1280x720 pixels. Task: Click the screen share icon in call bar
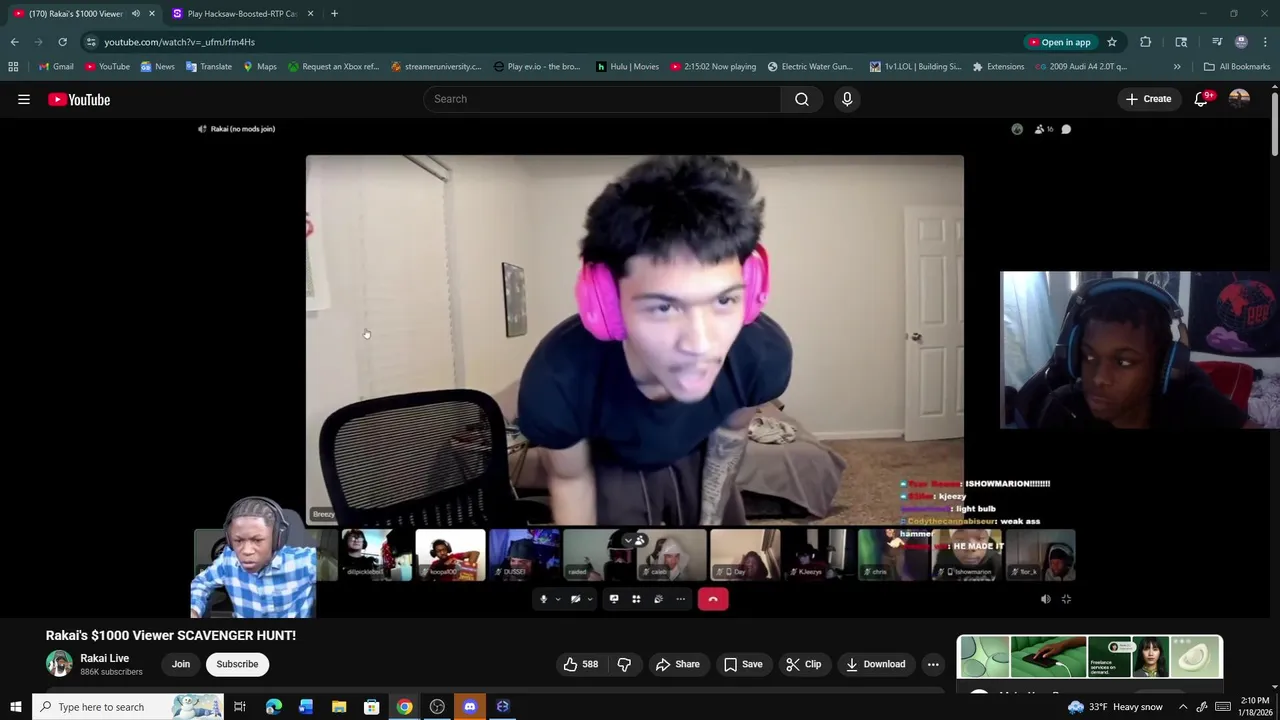(x=614, y=599)
